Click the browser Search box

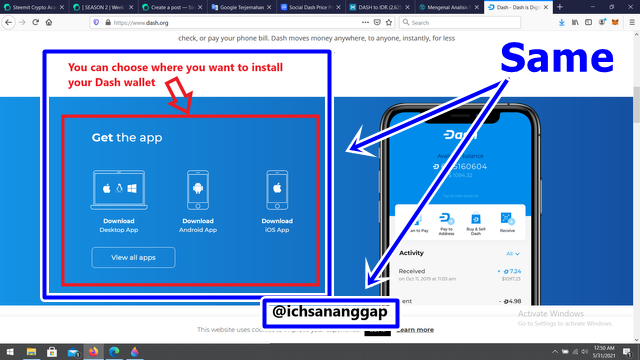point(460,22)
